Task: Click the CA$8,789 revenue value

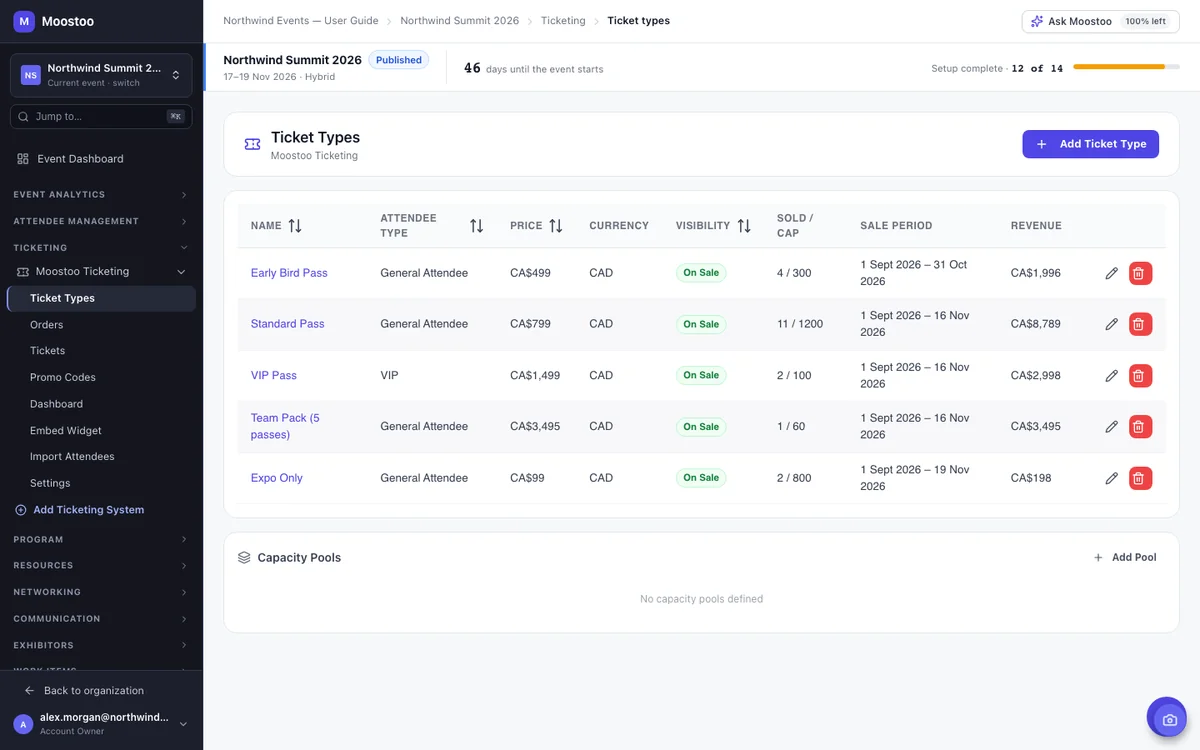Action: pyautogui.click(x=1036, y=324)
